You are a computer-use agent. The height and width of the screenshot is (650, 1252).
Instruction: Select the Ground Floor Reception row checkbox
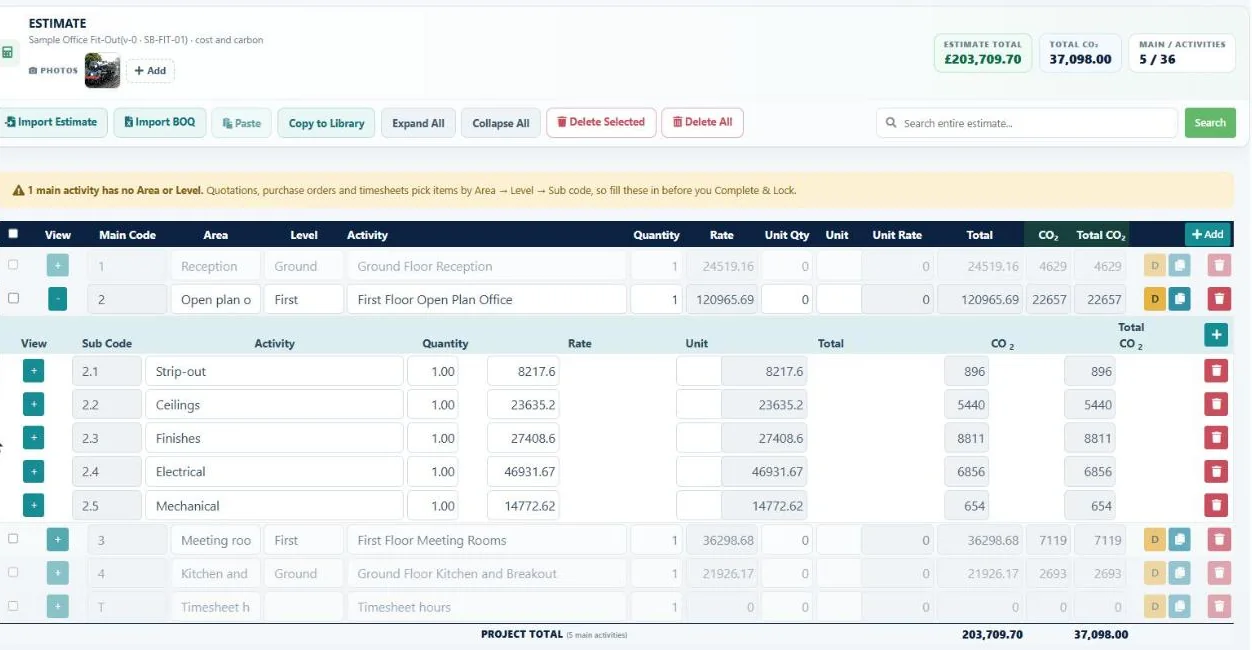tap(13, 266)
